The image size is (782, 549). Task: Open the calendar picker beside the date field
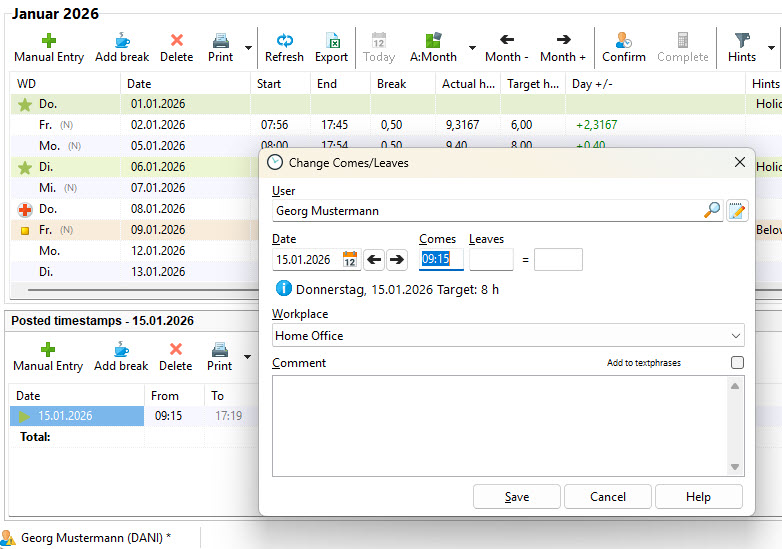pyautogui.click(x=350, y=260)
